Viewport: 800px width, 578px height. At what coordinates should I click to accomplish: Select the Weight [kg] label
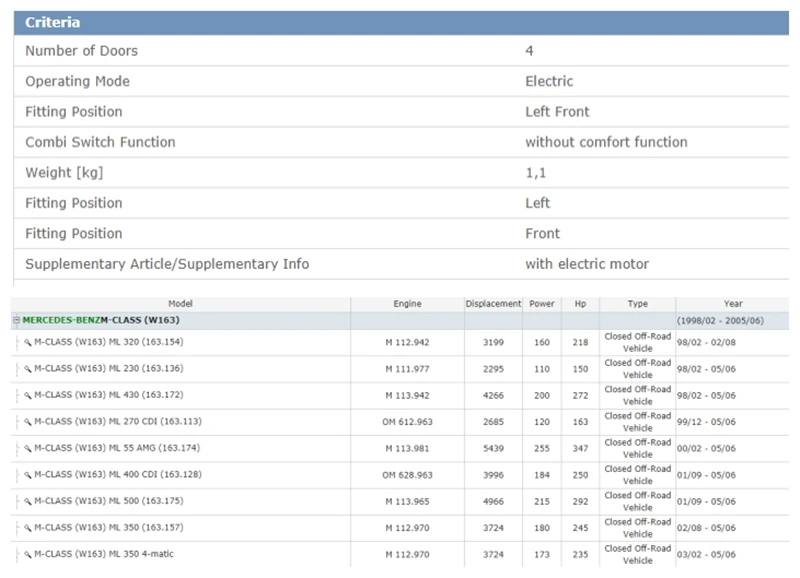[64, 172]
